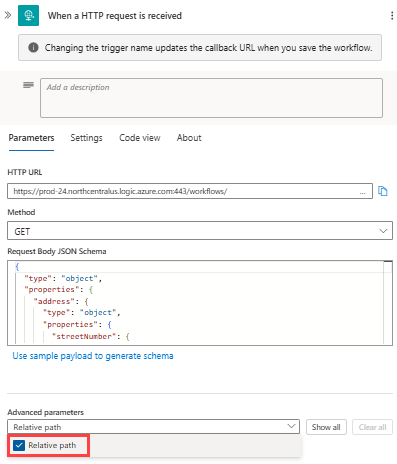The image size is (397, 464).
Task: Click Use sample payload to generate schema
Action: [x=93, y=356]
